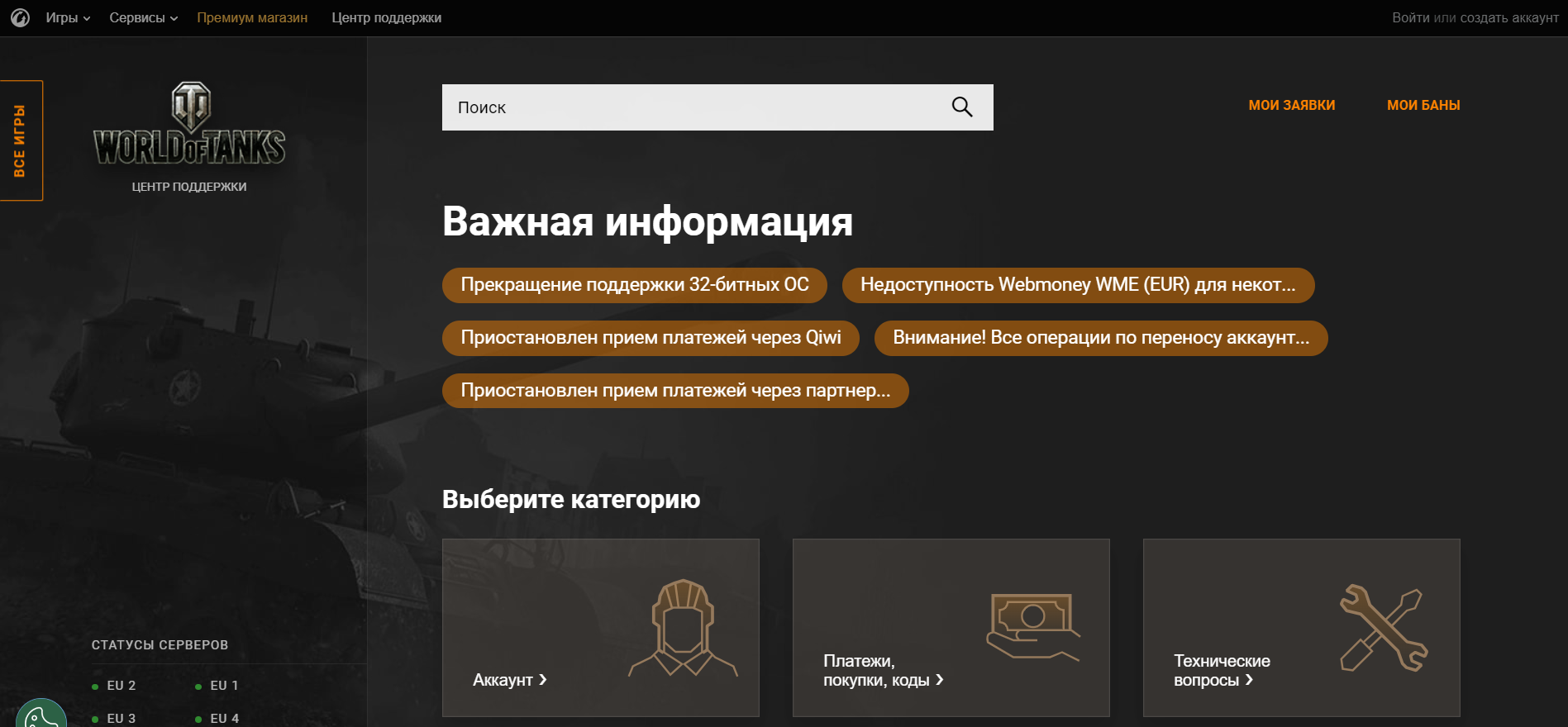
Task: Click the СТАТУСЫ СЕРВЕРОВ heading
Action: [x=160, y=645]
